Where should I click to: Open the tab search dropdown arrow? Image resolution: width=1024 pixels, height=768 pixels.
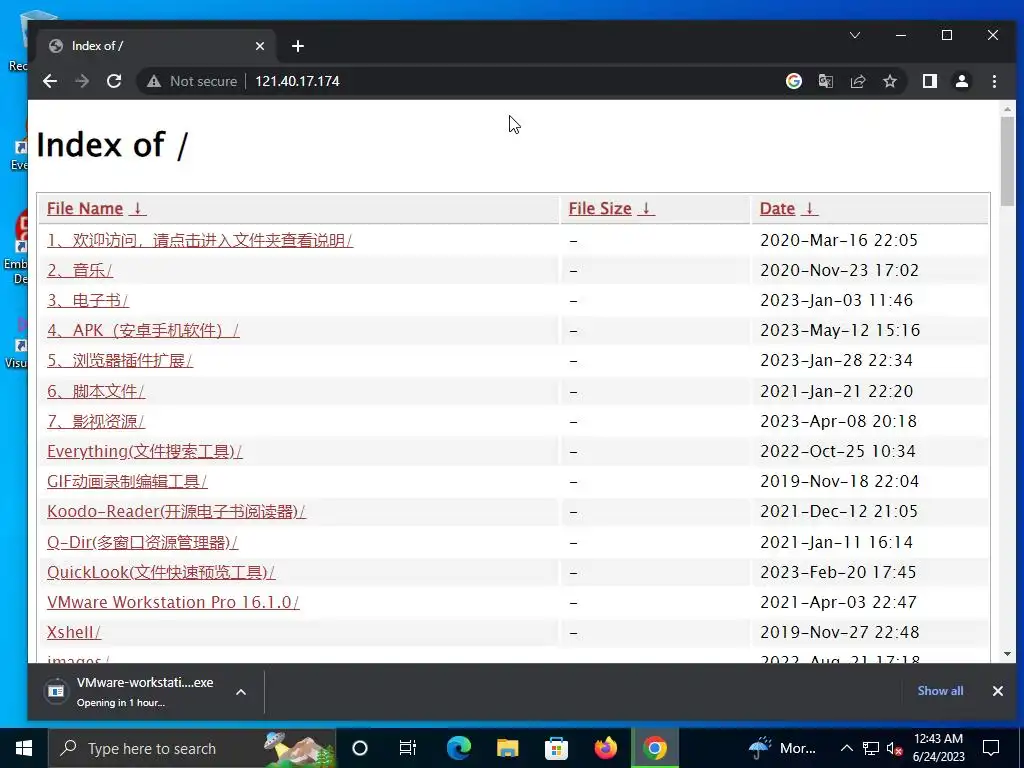coord(854,35)
